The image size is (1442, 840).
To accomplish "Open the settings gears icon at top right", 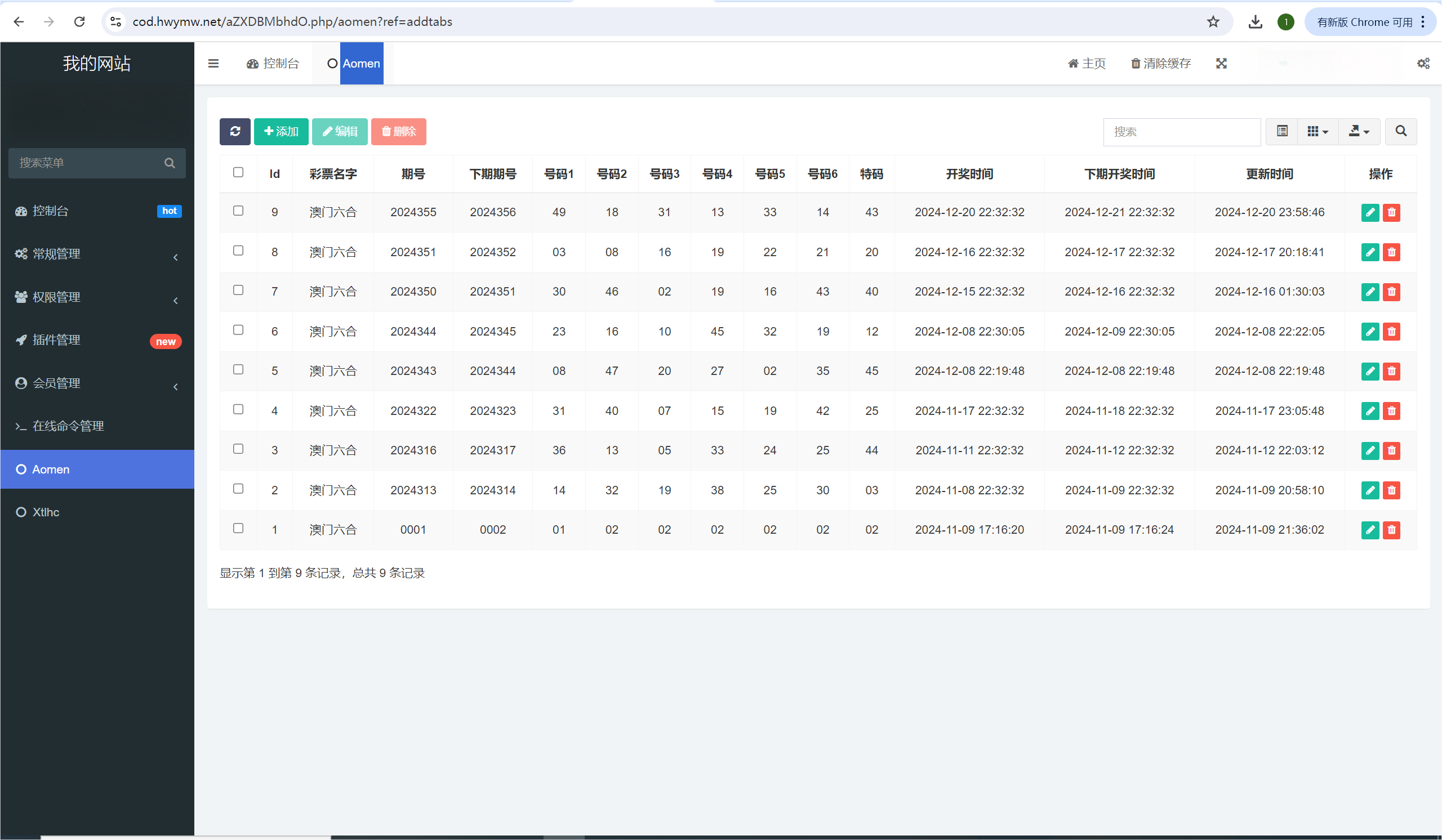I will 1423,64.
